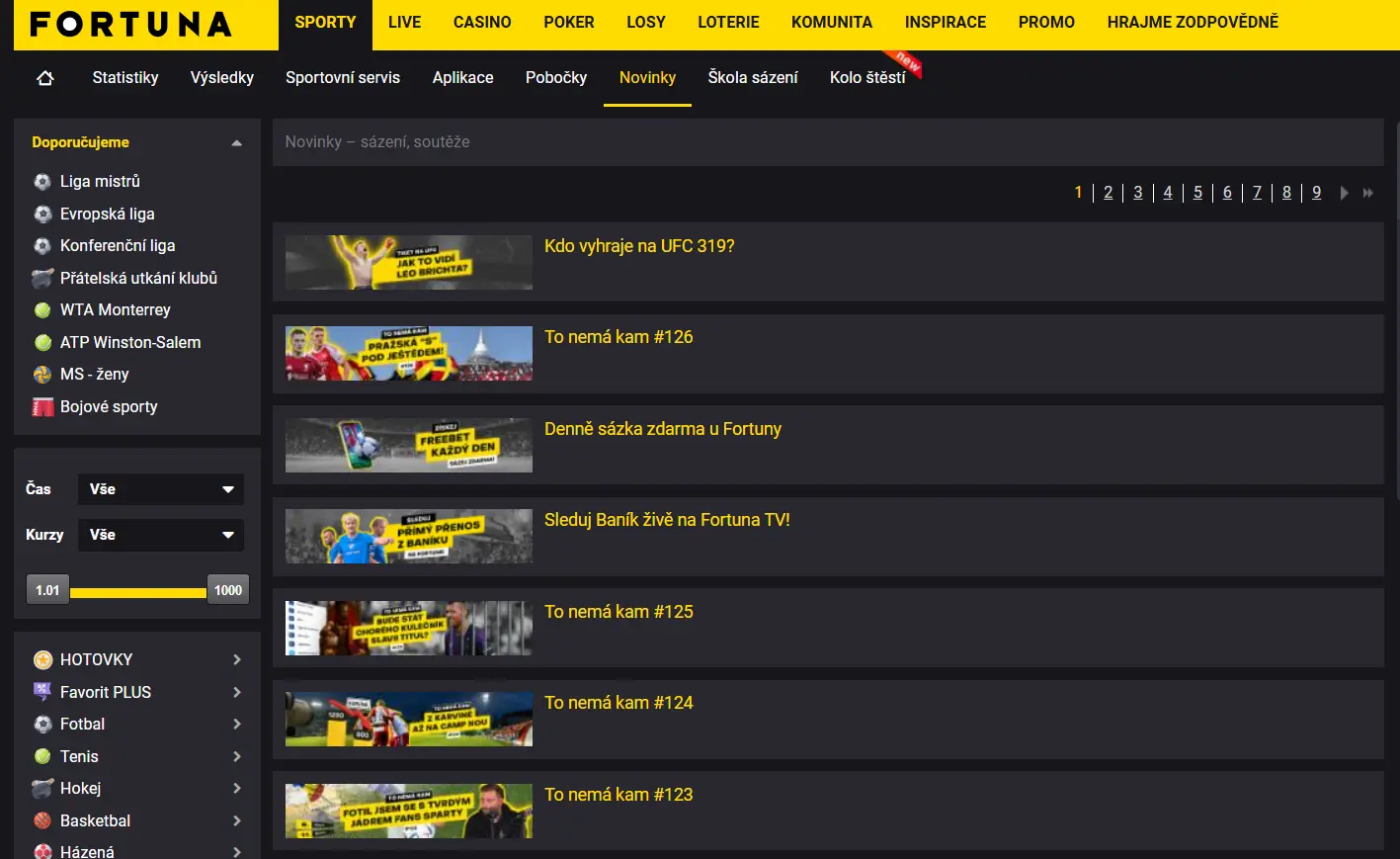
Task: Click the hockey icon beside Hokej
Action: tap(42, 789)
